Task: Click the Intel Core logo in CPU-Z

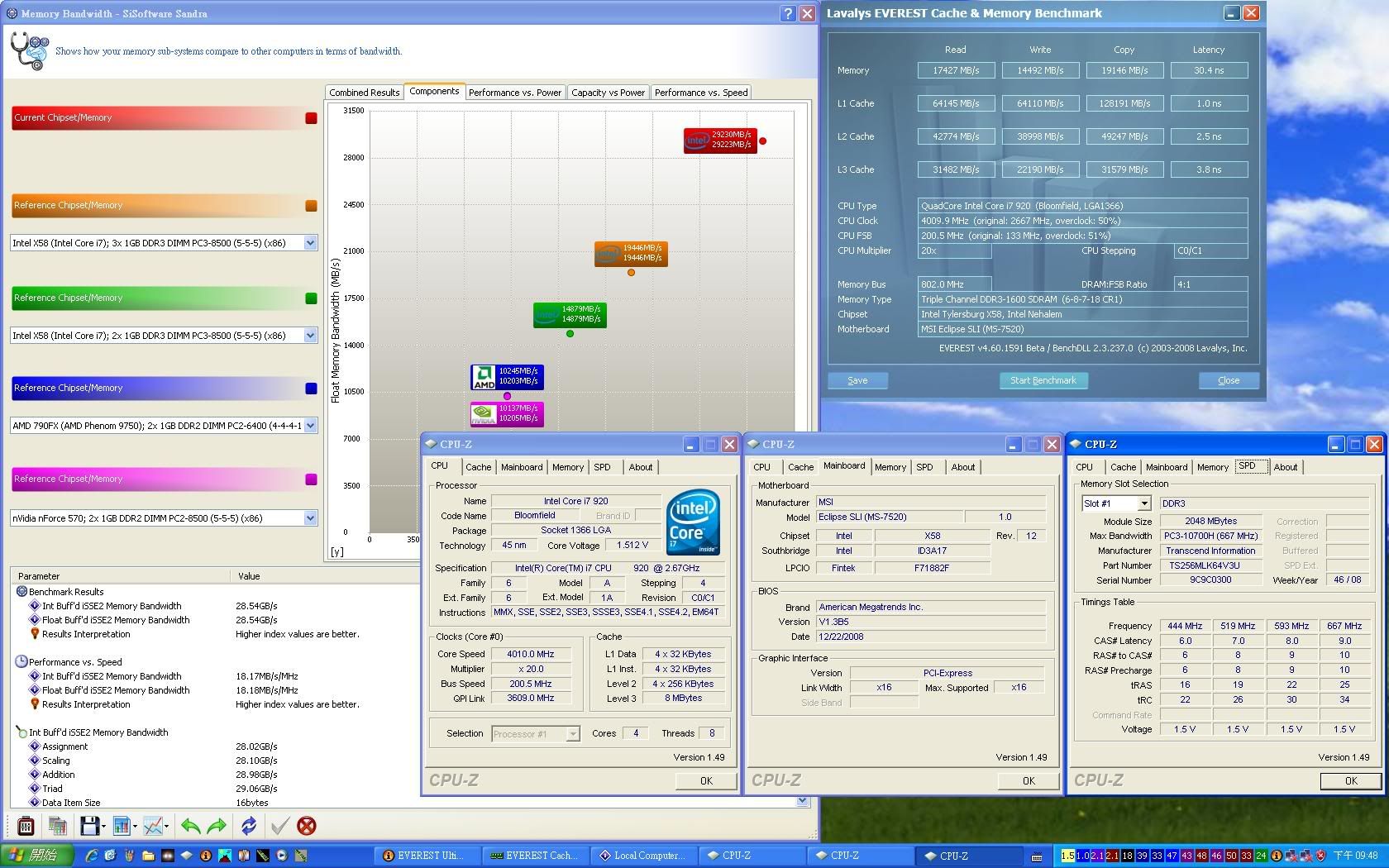Action: click(x=693, y=522)
